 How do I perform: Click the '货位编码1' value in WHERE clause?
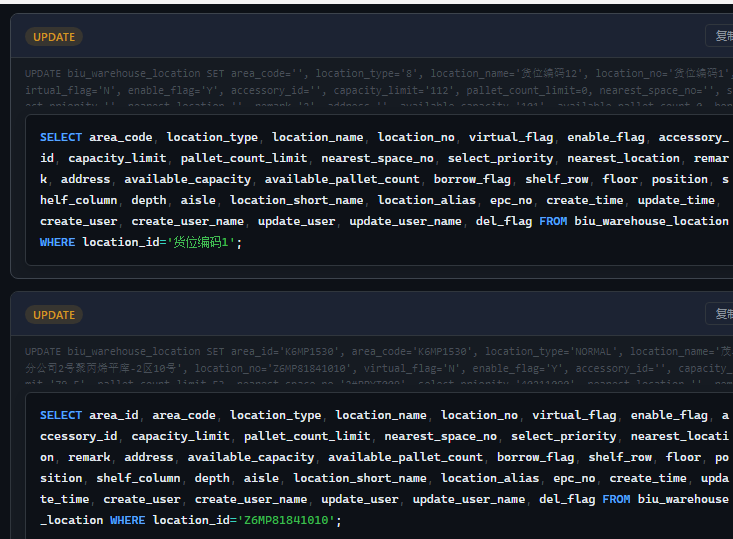point(205,242)
